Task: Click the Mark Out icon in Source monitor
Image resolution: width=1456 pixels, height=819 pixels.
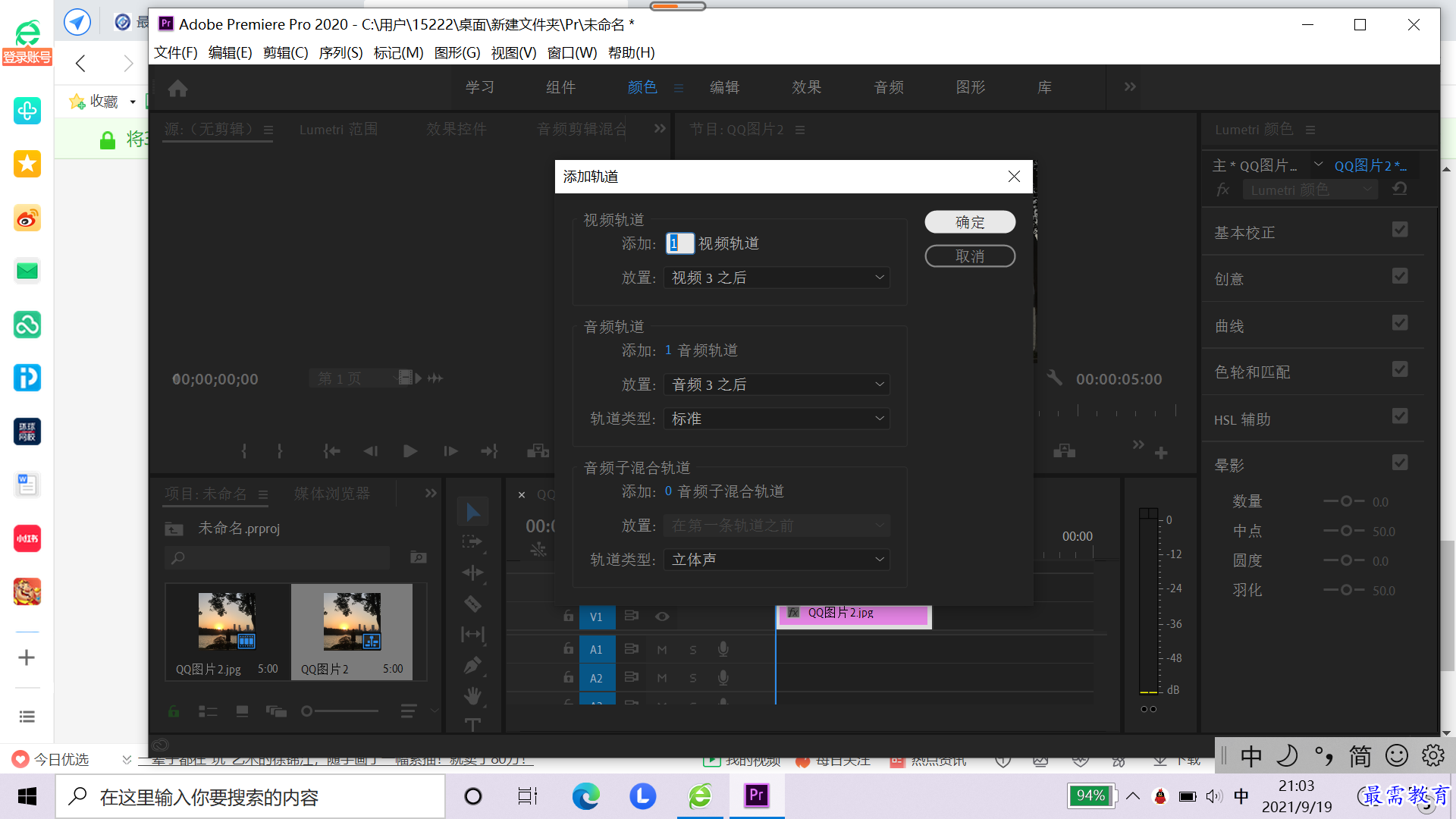Action: tap(280, 451)
